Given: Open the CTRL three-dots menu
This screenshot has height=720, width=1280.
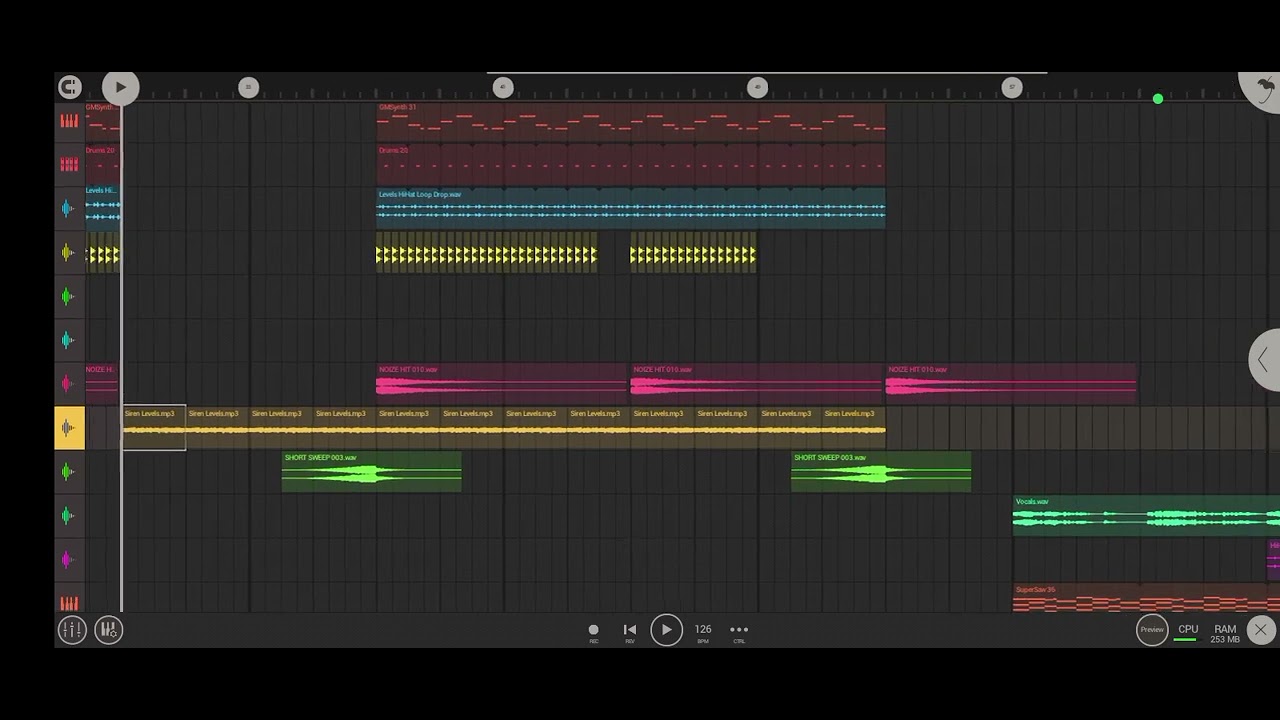Looking at the screenshot, I should (739, 632).
